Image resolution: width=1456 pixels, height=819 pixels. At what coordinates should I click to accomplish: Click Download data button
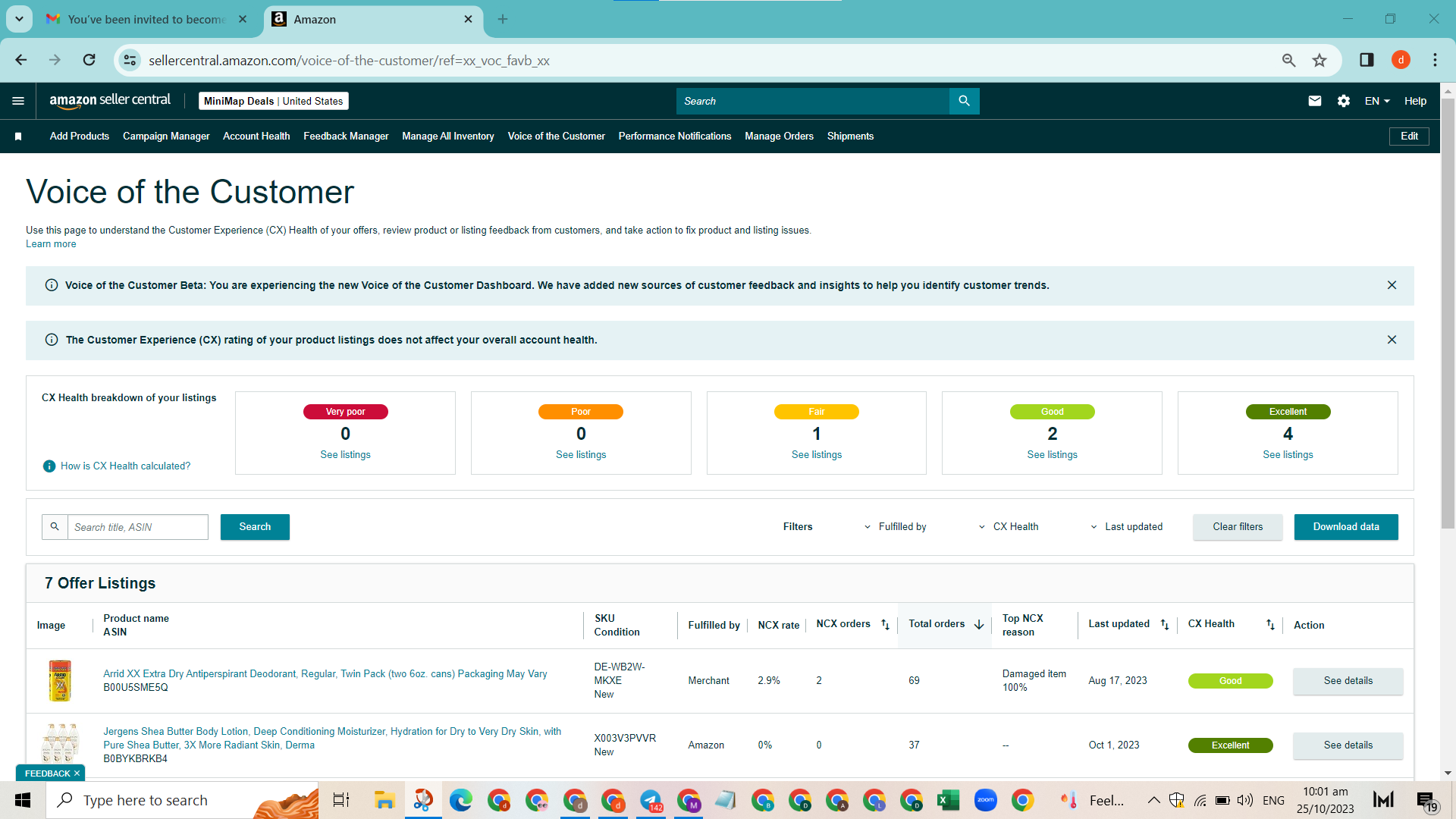point(1346,527)
